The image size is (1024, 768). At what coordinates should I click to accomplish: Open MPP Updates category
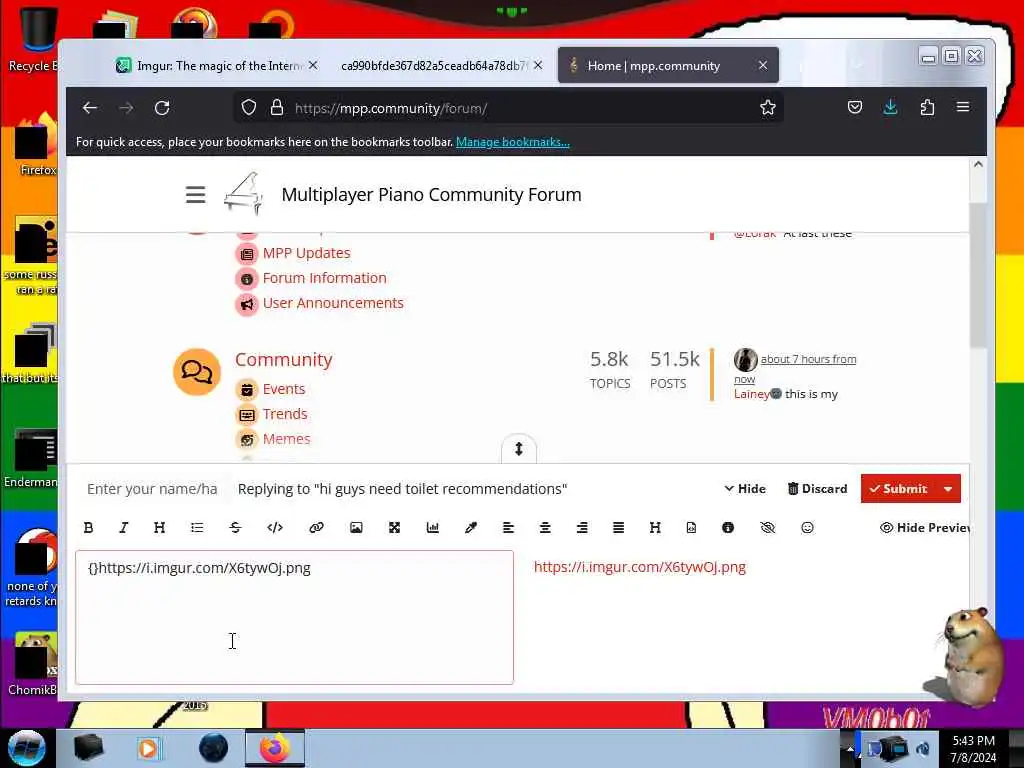(306, 253)
